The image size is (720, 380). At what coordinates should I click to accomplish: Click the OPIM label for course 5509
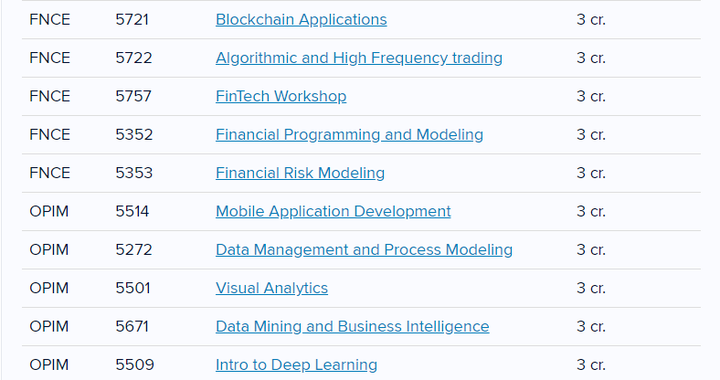pos(49,365)
